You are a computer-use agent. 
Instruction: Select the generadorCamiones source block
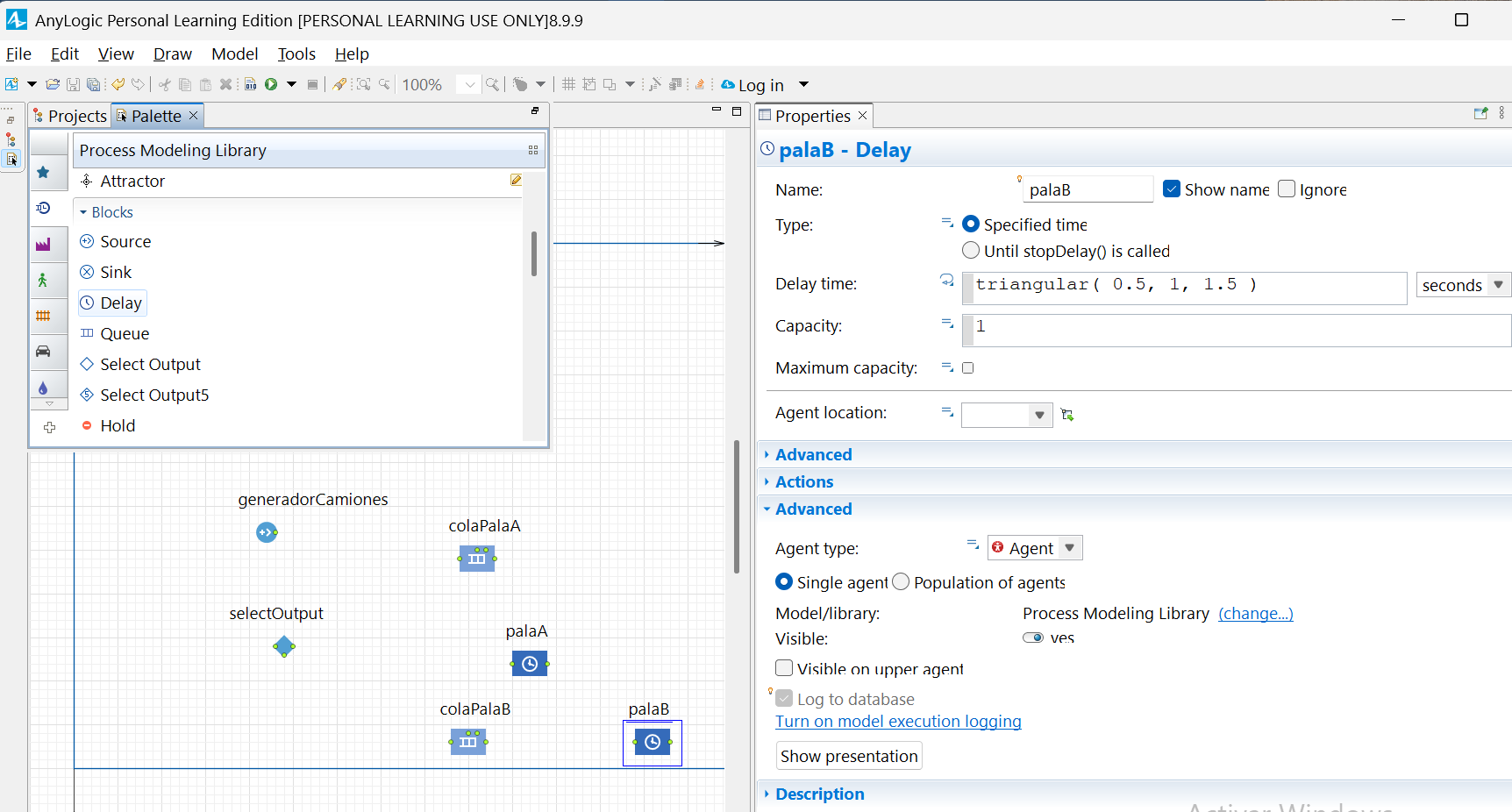[267, 532]
